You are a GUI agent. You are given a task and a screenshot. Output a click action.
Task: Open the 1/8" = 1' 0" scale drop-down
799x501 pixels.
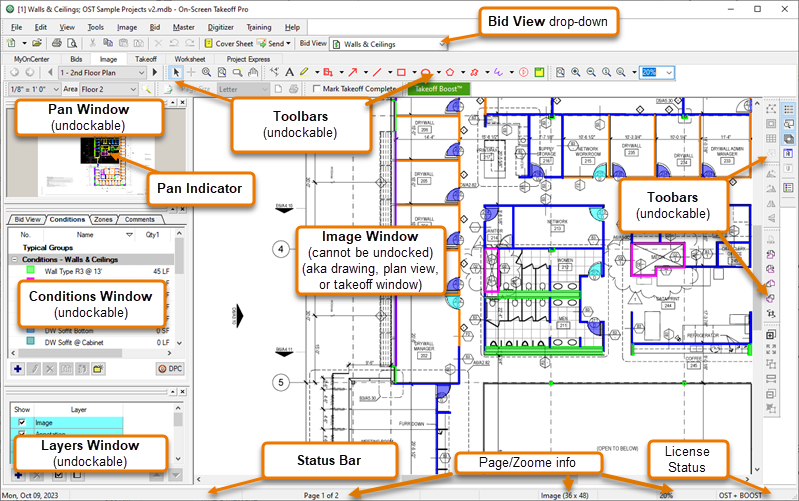pyautogui.click(x=56, y=89)
